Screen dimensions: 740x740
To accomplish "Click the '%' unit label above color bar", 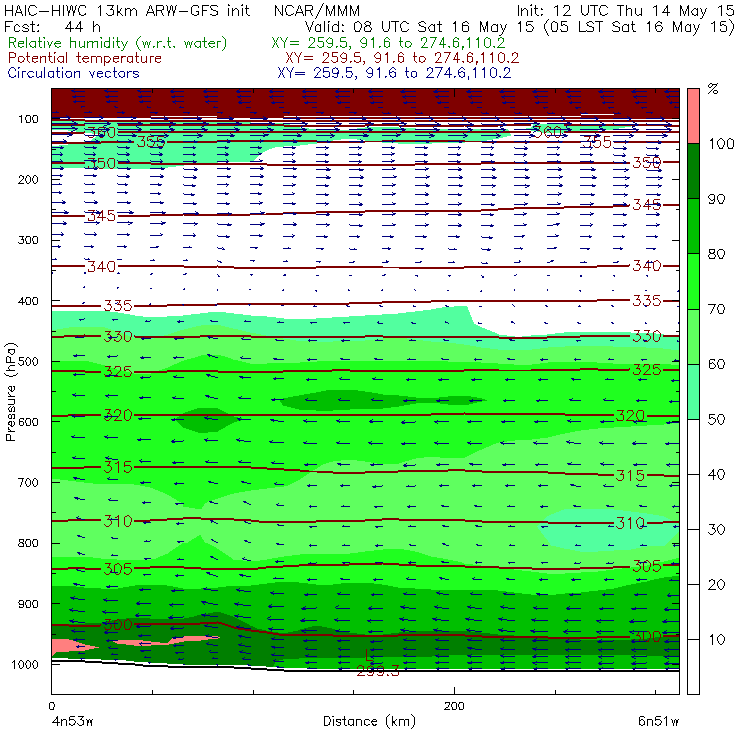I will pyautogui.click(x=713, y=88).
